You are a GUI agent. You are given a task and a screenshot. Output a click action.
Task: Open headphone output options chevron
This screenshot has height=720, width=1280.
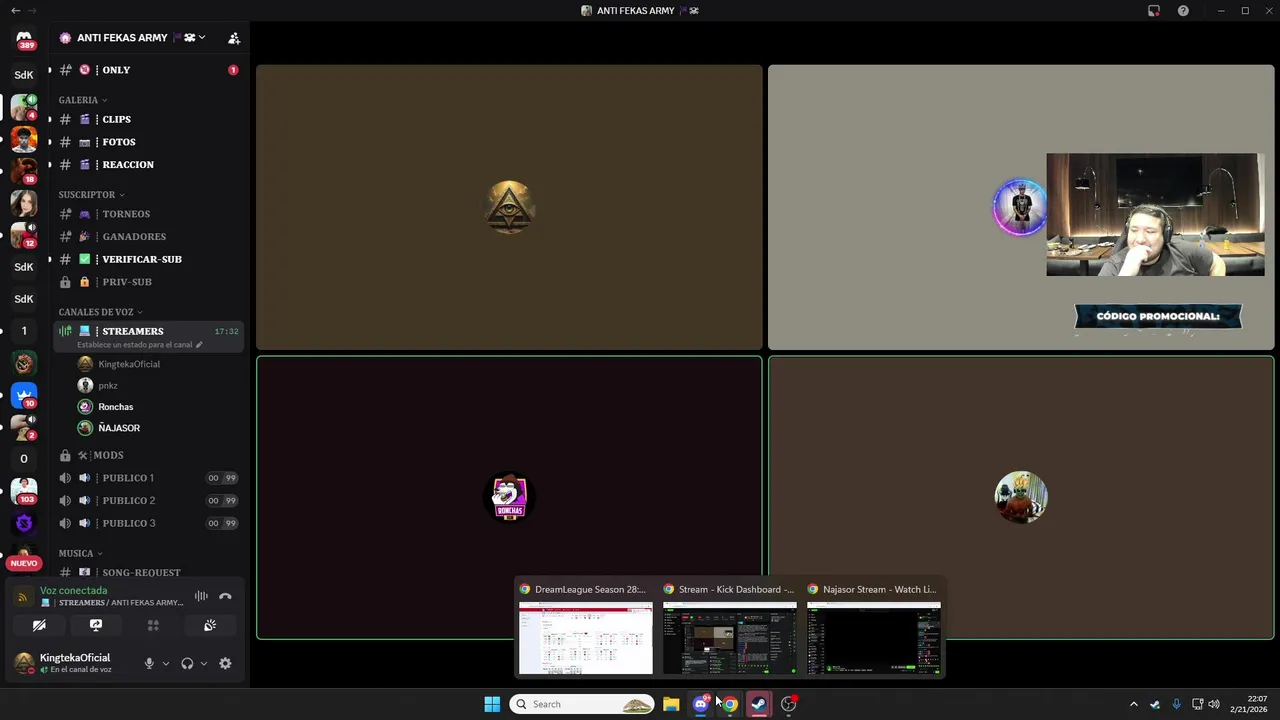coord(204,663)
